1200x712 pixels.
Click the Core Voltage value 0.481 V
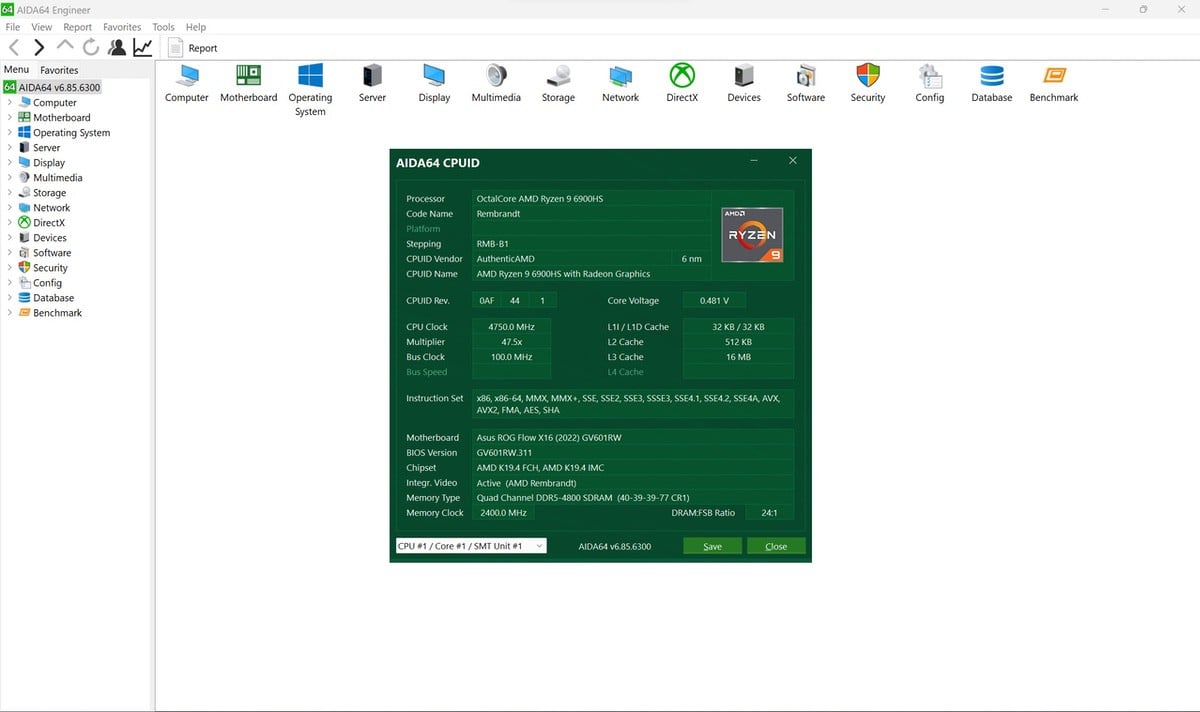(714, 300)
